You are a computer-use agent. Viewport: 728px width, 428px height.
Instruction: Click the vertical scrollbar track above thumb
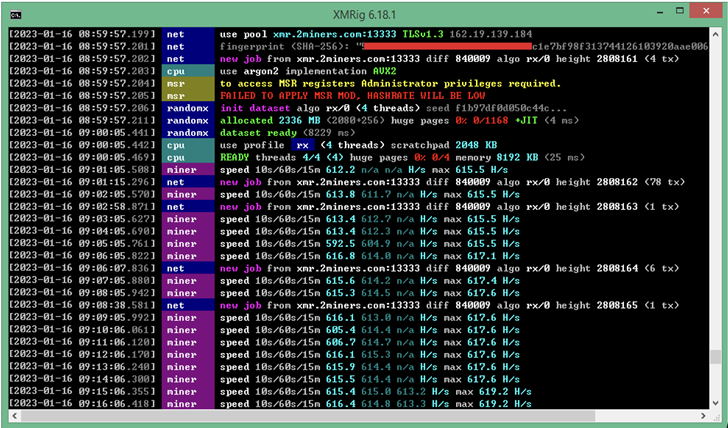[x=715, y=195]
